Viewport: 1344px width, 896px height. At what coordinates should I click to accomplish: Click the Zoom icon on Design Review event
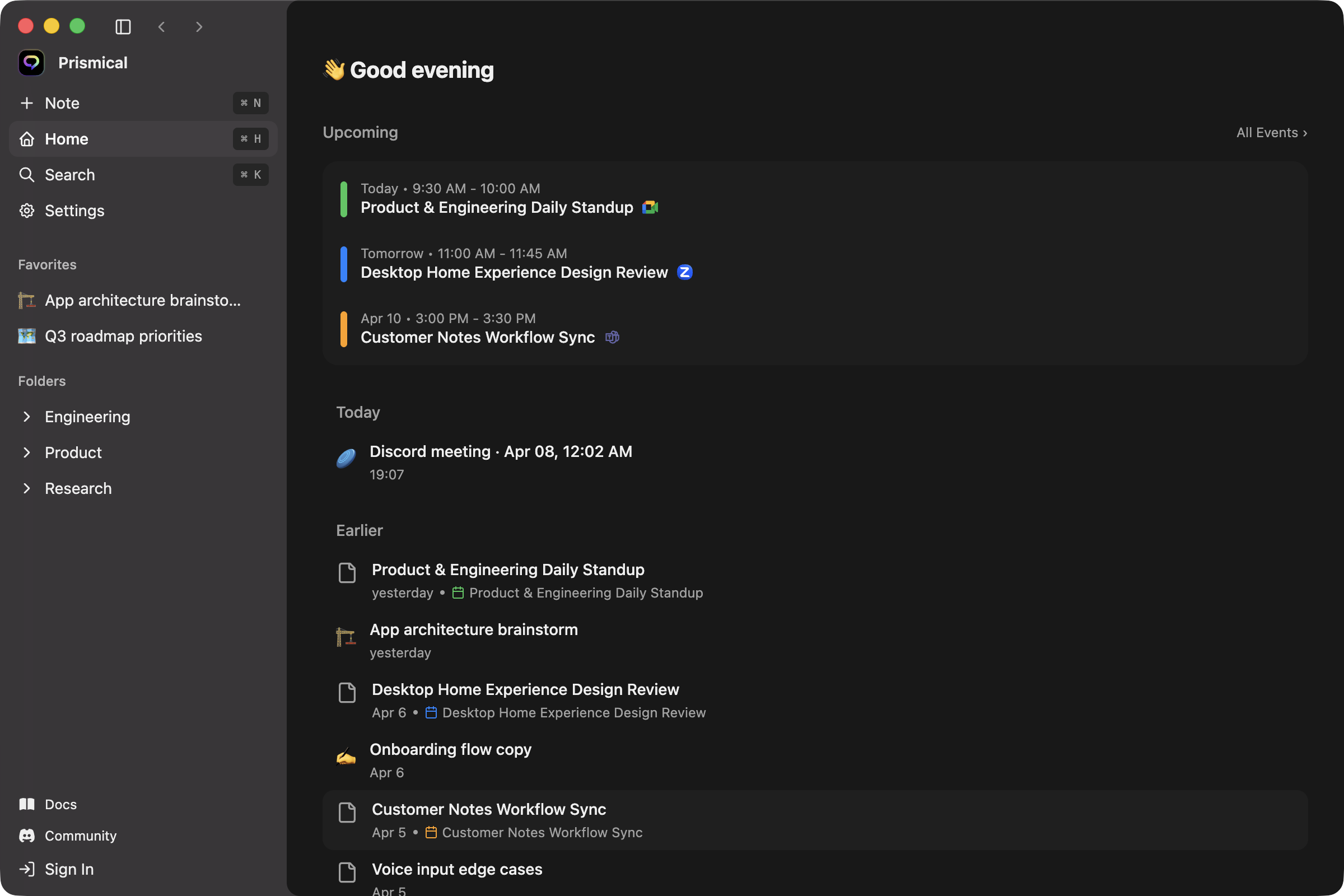[684, 273]
